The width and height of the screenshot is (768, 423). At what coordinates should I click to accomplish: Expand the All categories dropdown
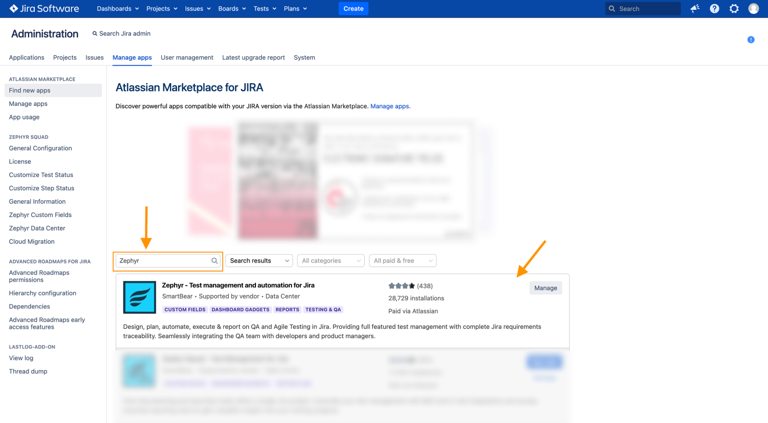pos(331,261)
